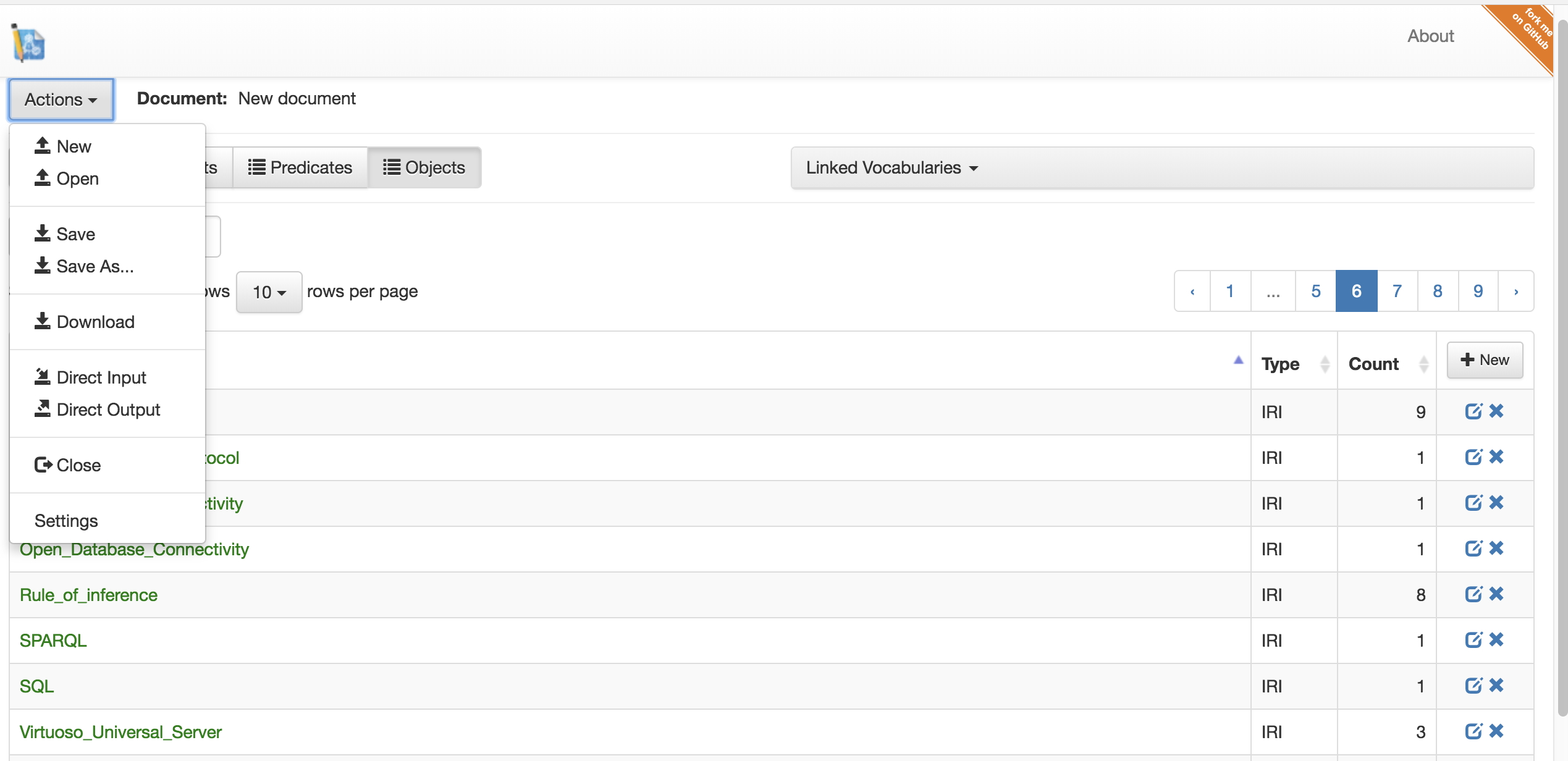Edit the SPARQL row with the pencil icon
The height and width of the screenshot is (761, 1568).
[1473, 640]
